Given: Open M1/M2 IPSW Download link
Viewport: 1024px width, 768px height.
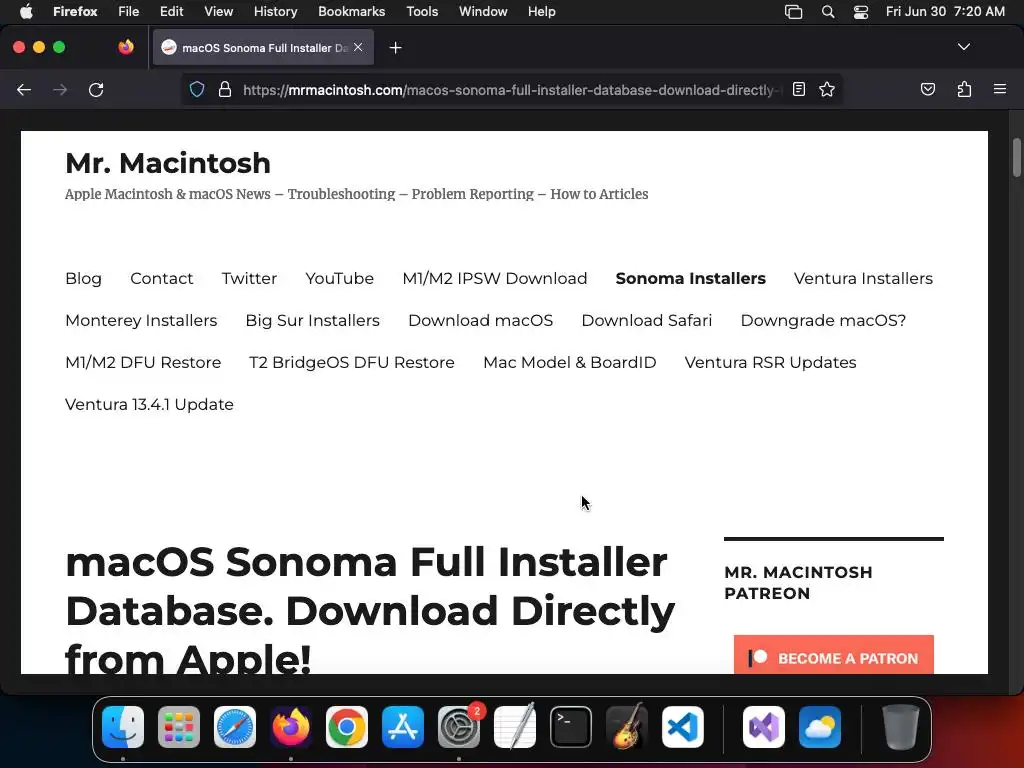Looking at the screenshot, I should (494, 278).
